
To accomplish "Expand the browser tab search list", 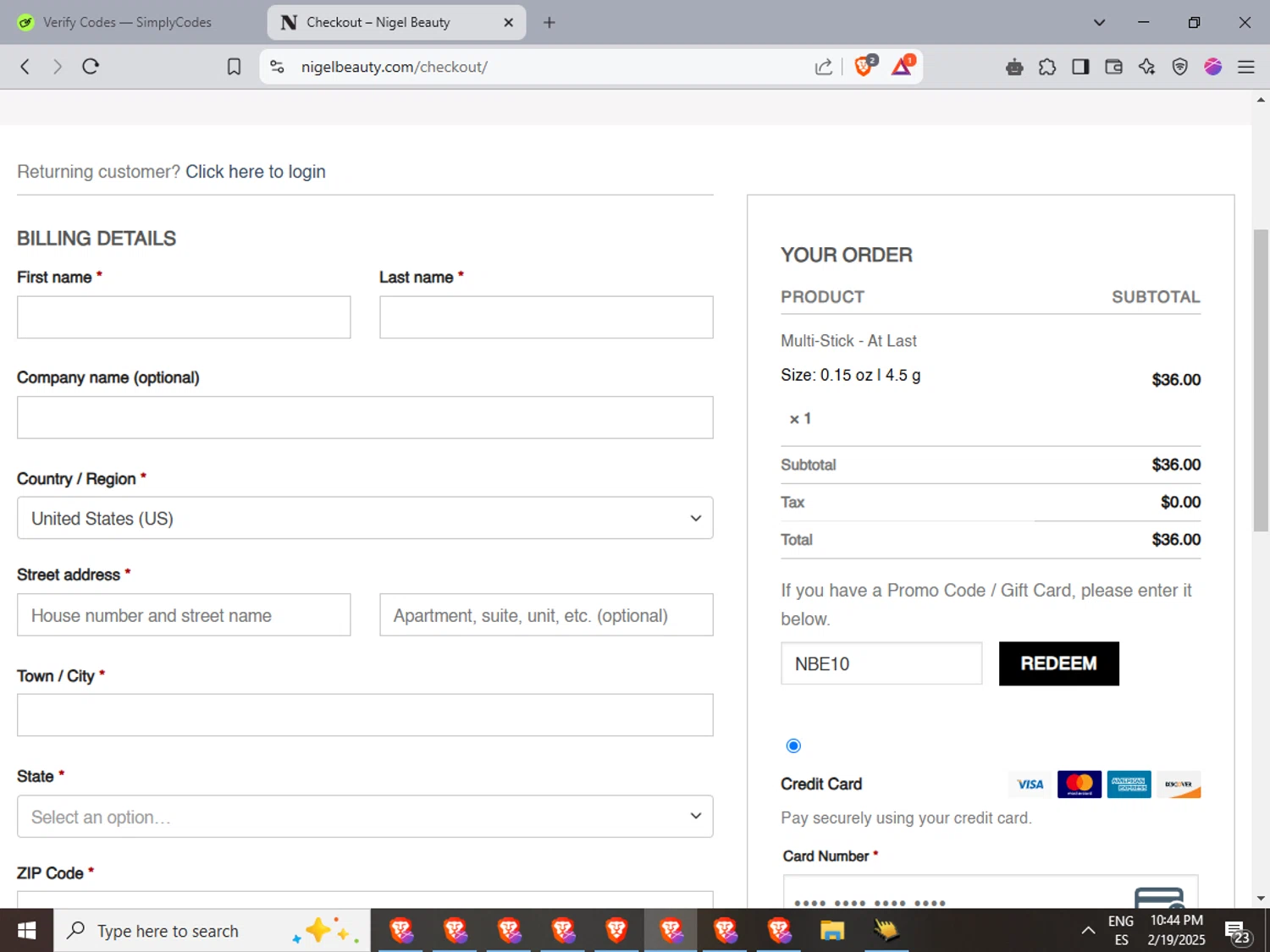I will pyautogui.click(x=1099, y=23).
